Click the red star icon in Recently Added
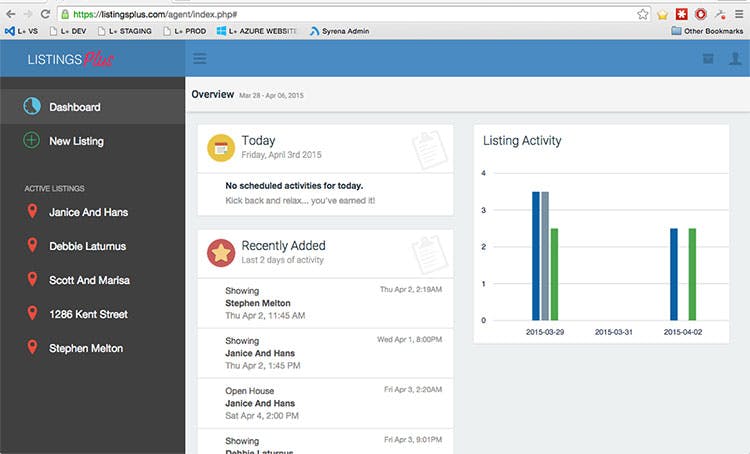The width and height of the screenshot is (750, 454). point(221,253)
